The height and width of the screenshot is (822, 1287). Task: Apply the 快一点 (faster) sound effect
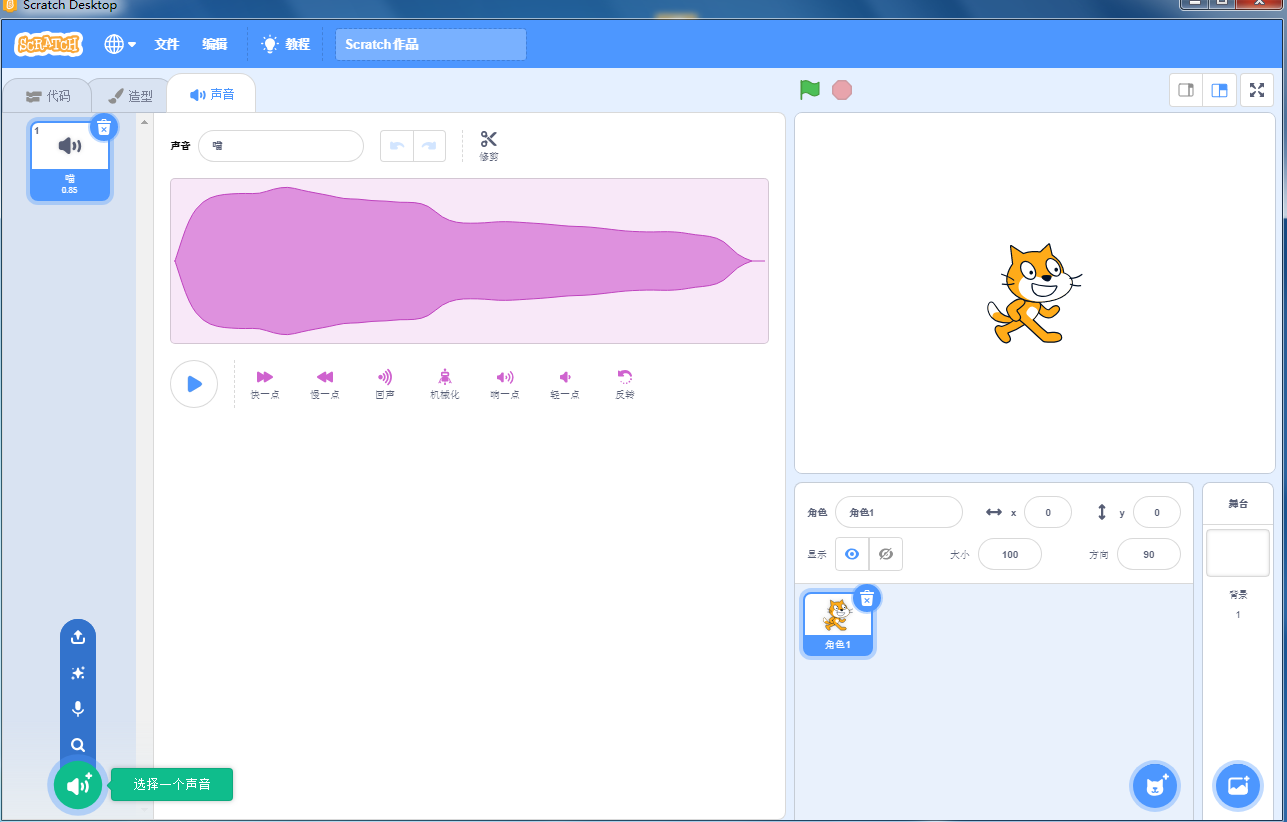[x=264, y=383]
